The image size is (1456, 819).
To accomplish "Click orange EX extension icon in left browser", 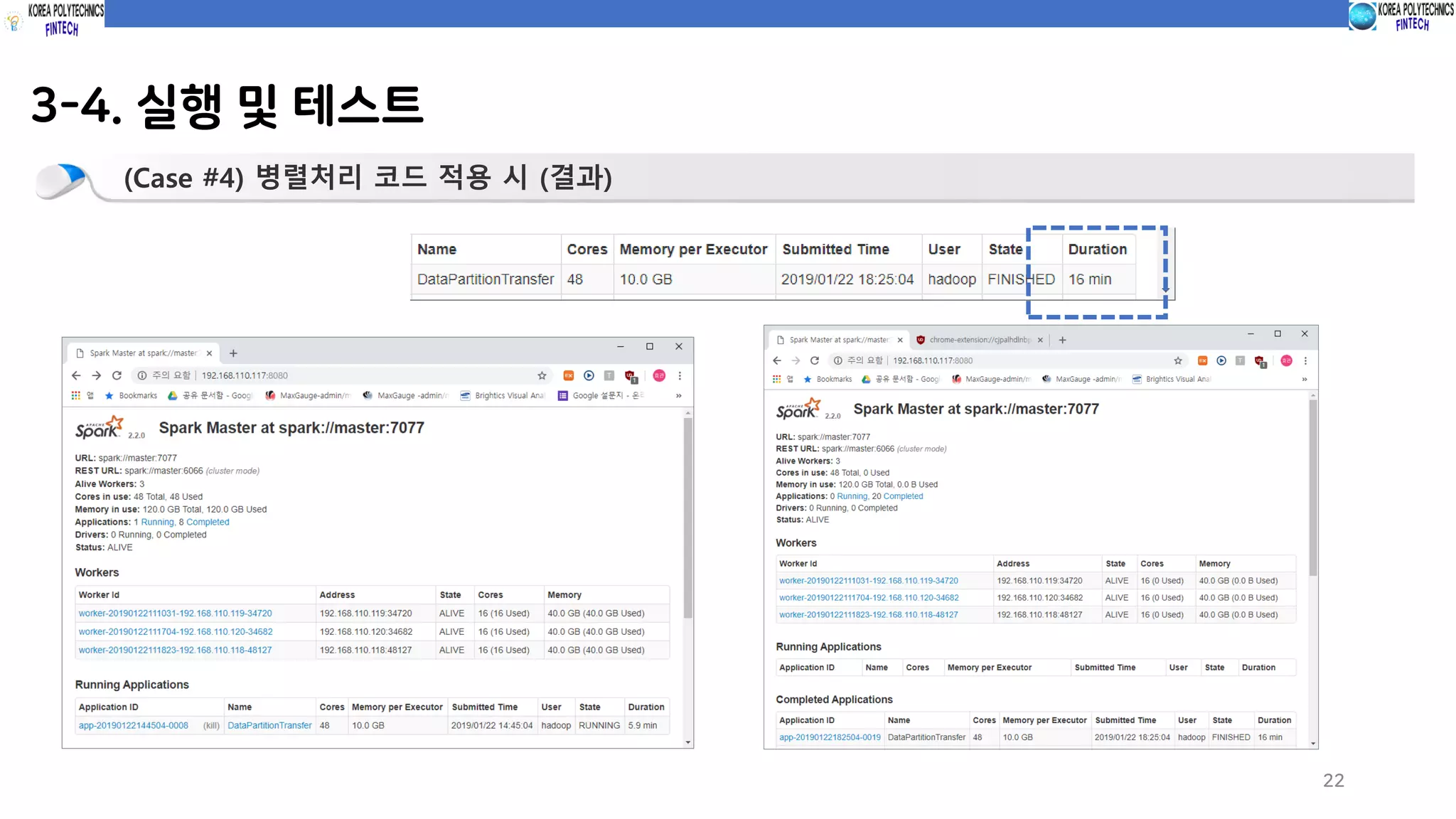I will (569, 375).
